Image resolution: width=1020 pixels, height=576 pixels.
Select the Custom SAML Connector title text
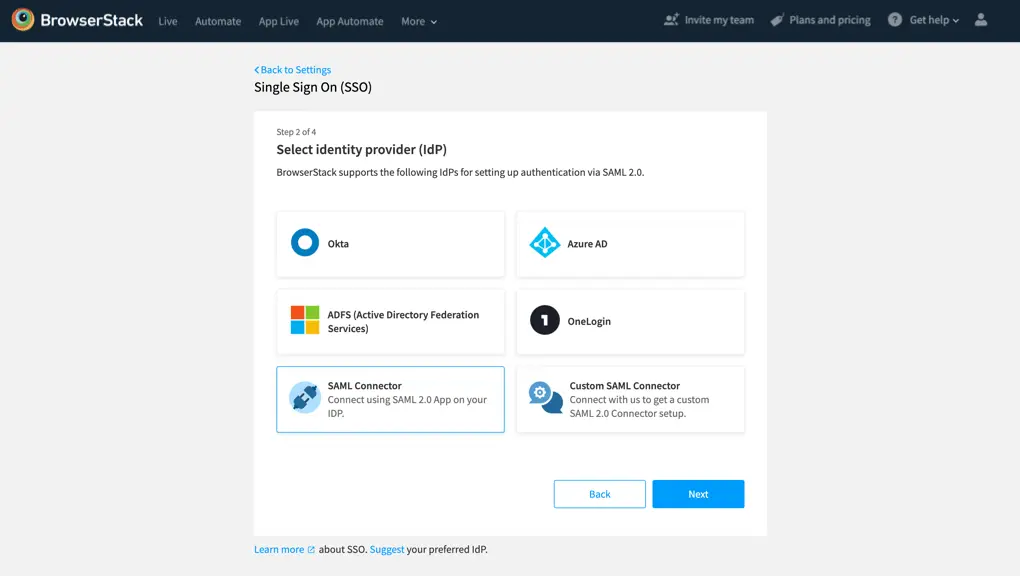(624, 385)
